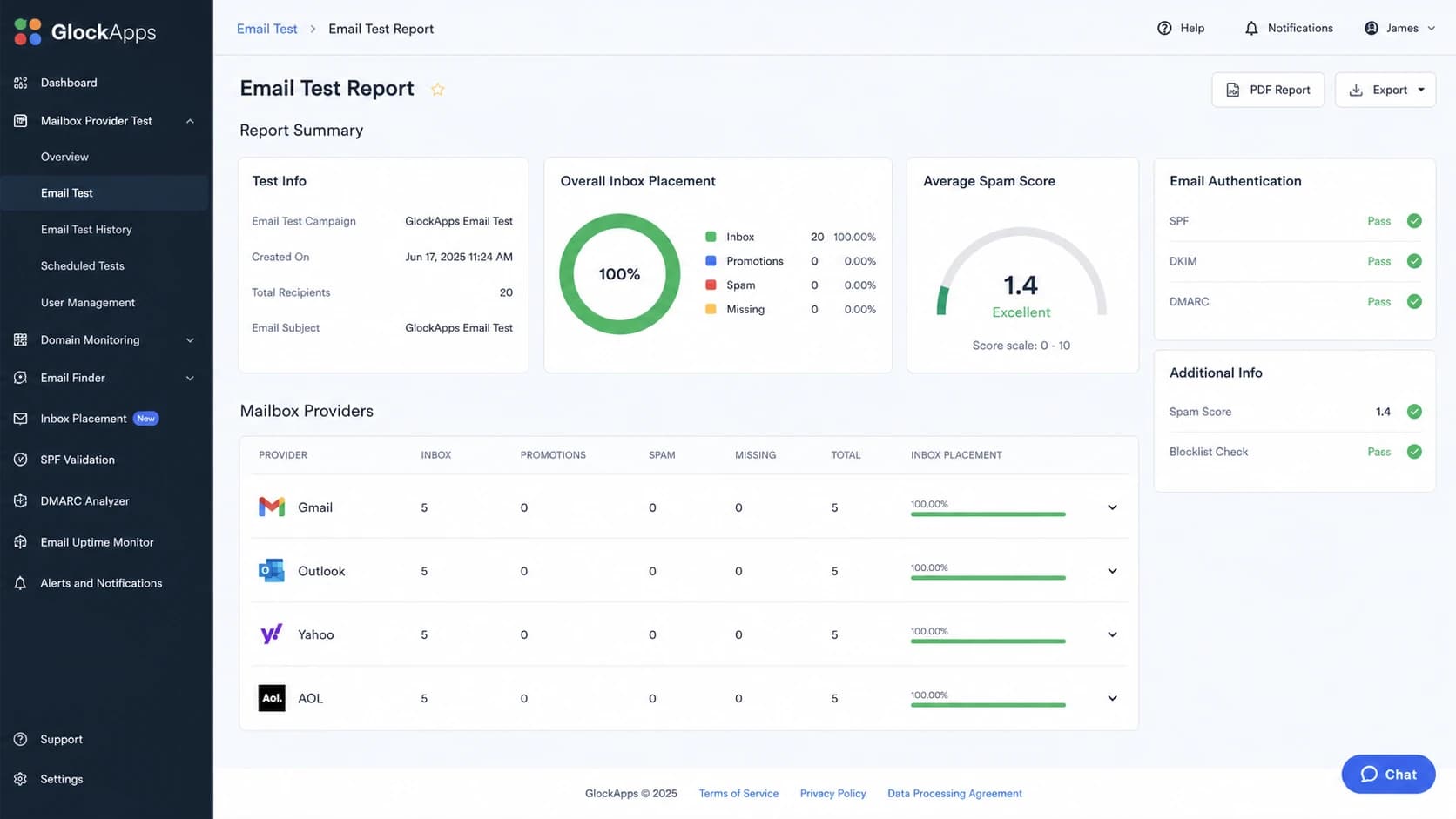
Task: Open Privacy Policy link
Action: (x=833, y=793)
